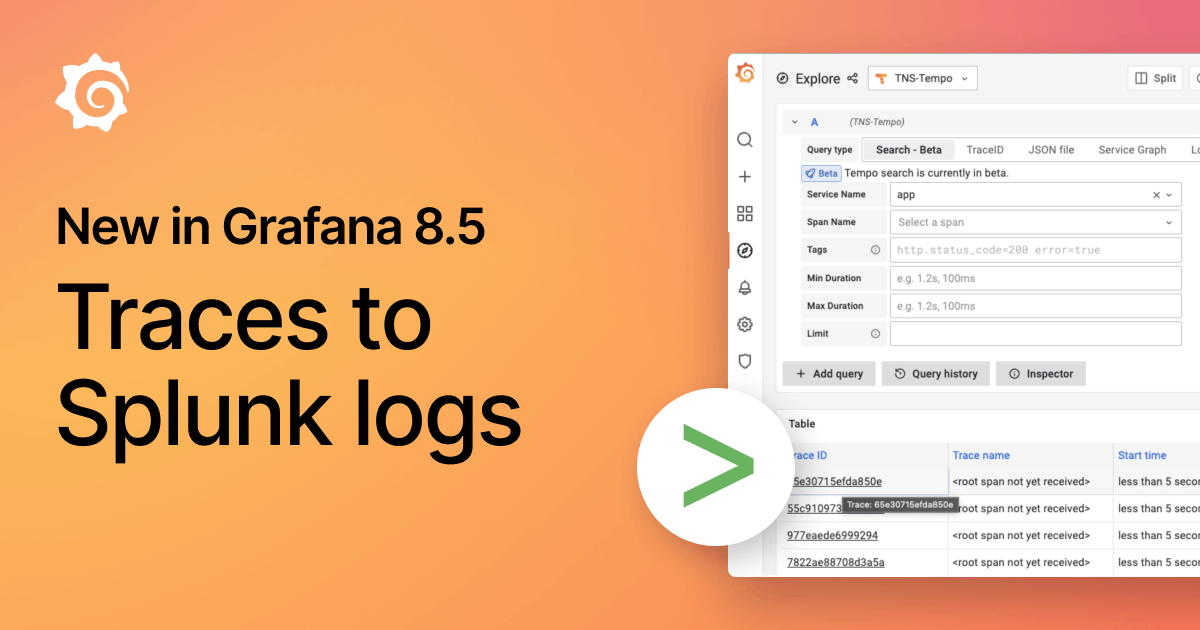The width and height of the screenshot is (1200, 630).
Task: Click the Server Admin shield icon
Action: pyautogui.click(x=744, y=361)
